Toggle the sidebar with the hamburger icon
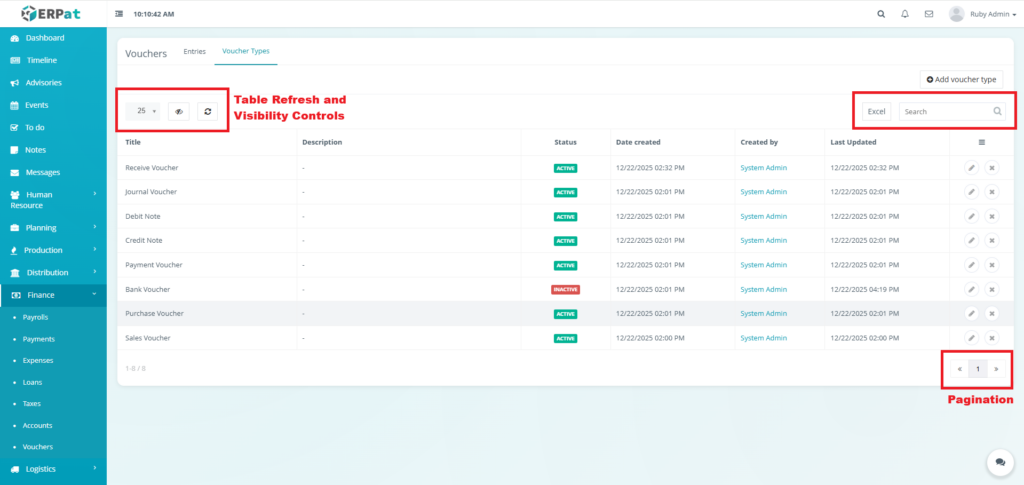Screen dimensions: 1024x485 click(120, 14)
